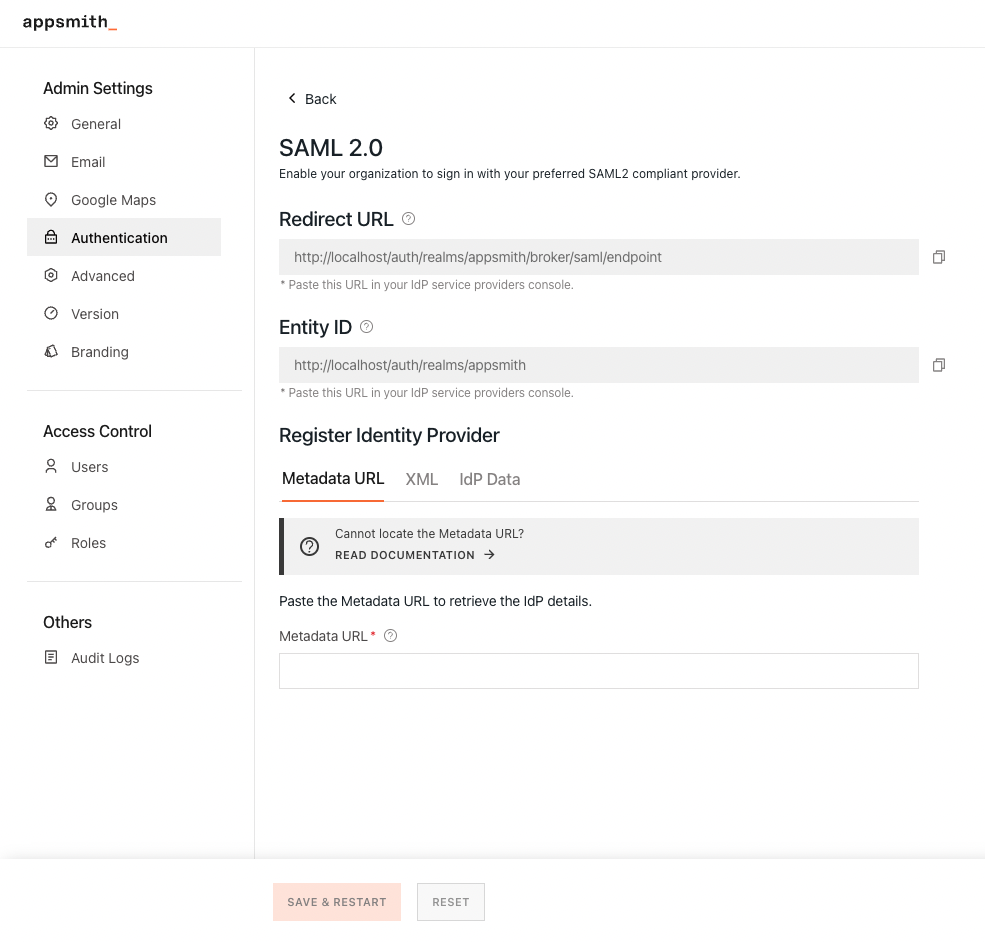This screenshot has width=985, height=942.
Task: Open the Metadata URL help tooltip
Action: (x=390, y=635)
